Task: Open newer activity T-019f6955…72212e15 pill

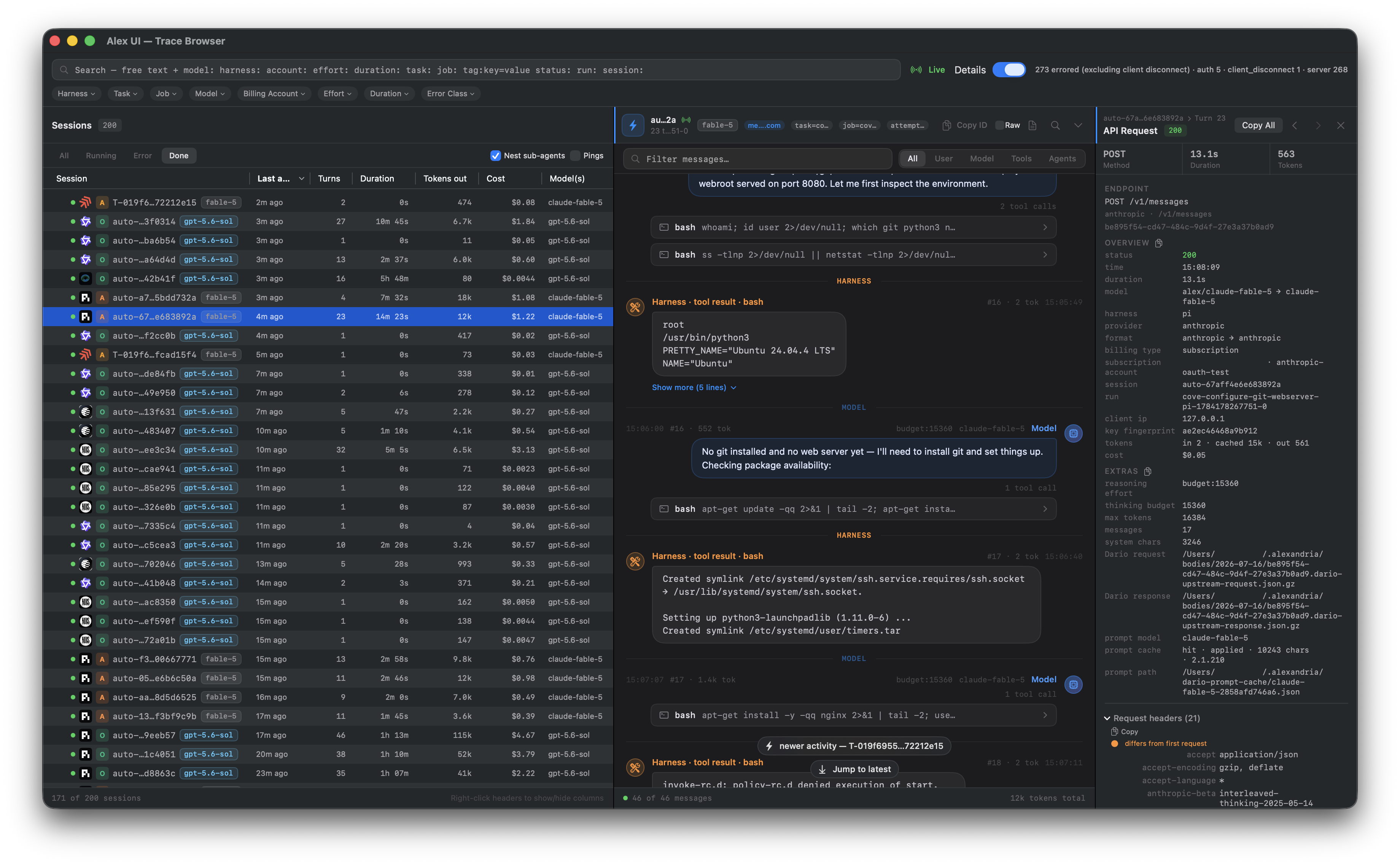Action: [x=854, y=746]
